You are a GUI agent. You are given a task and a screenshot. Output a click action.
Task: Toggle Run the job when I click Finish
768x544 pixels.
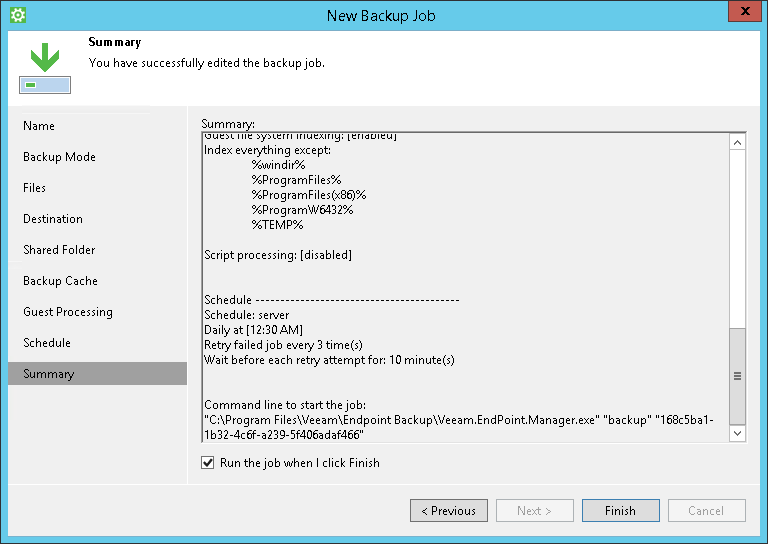tap(208, 463)
